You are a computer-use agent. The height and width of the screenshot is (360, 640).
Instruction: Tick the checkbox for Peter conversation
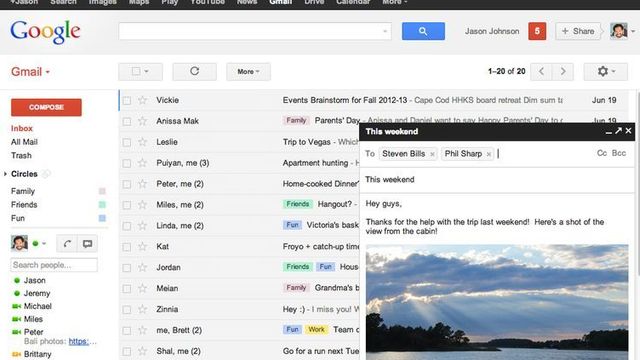(127, 184)
